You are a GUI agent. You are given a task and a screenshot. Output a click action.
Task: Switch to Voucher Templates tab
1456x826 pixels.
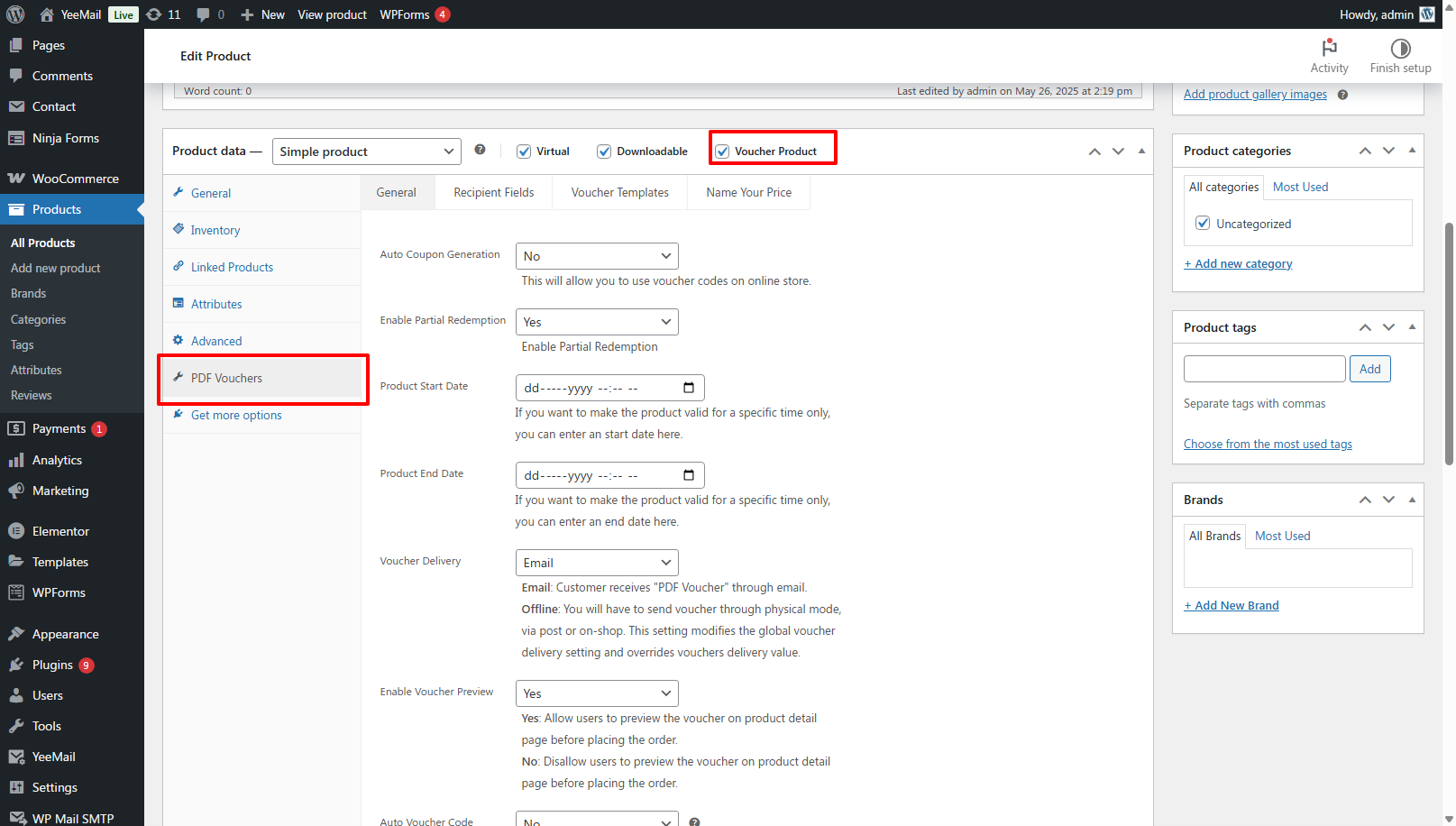coord(620,192)
